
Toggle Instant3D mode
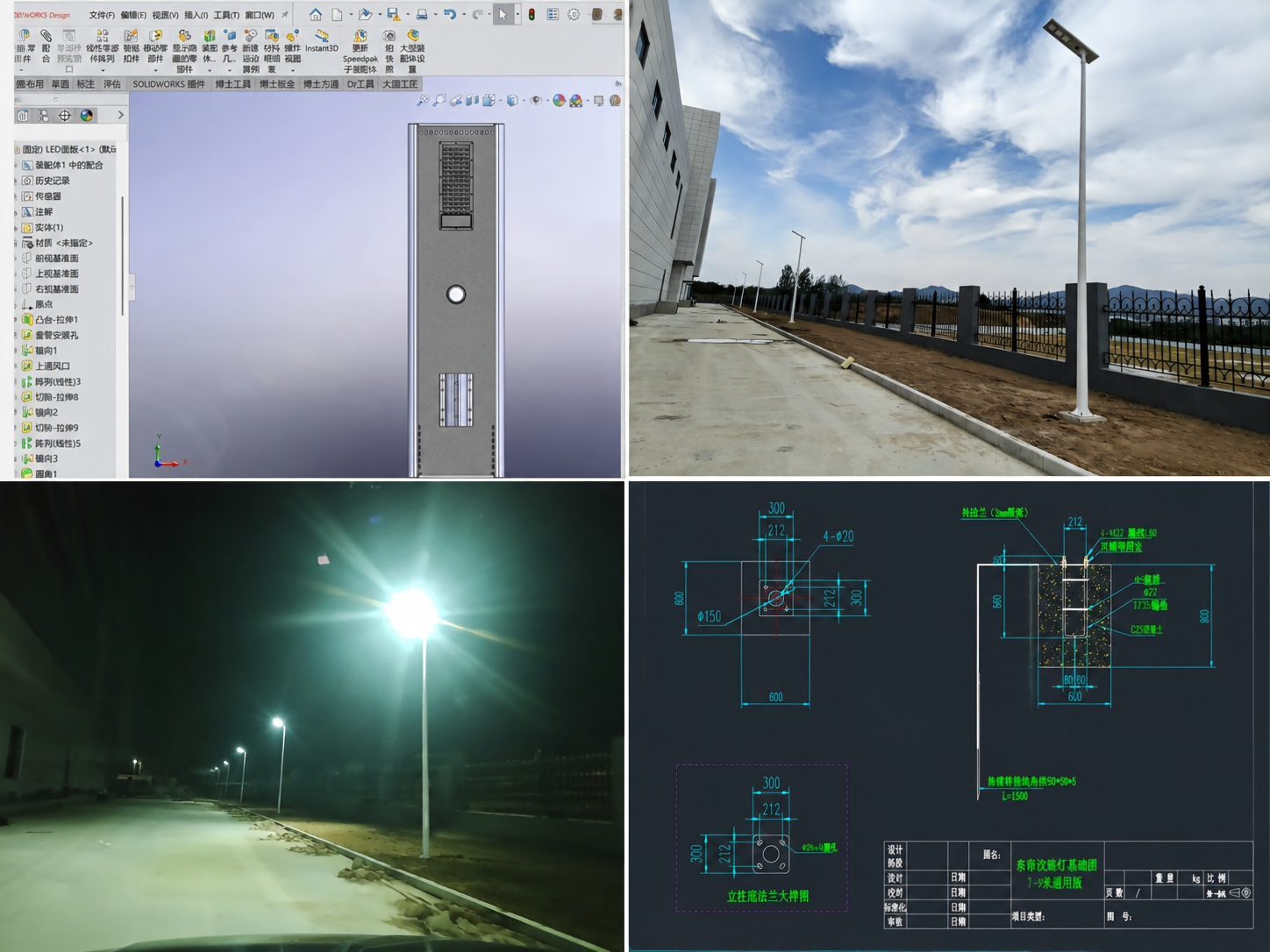click(x=321, y=40)
